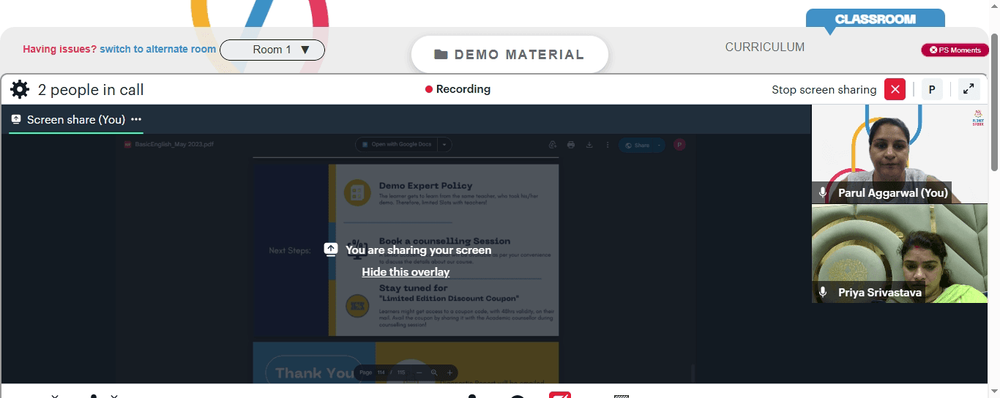Open call settings gear icon
The image size is (1000, 398).
(20, 89)
